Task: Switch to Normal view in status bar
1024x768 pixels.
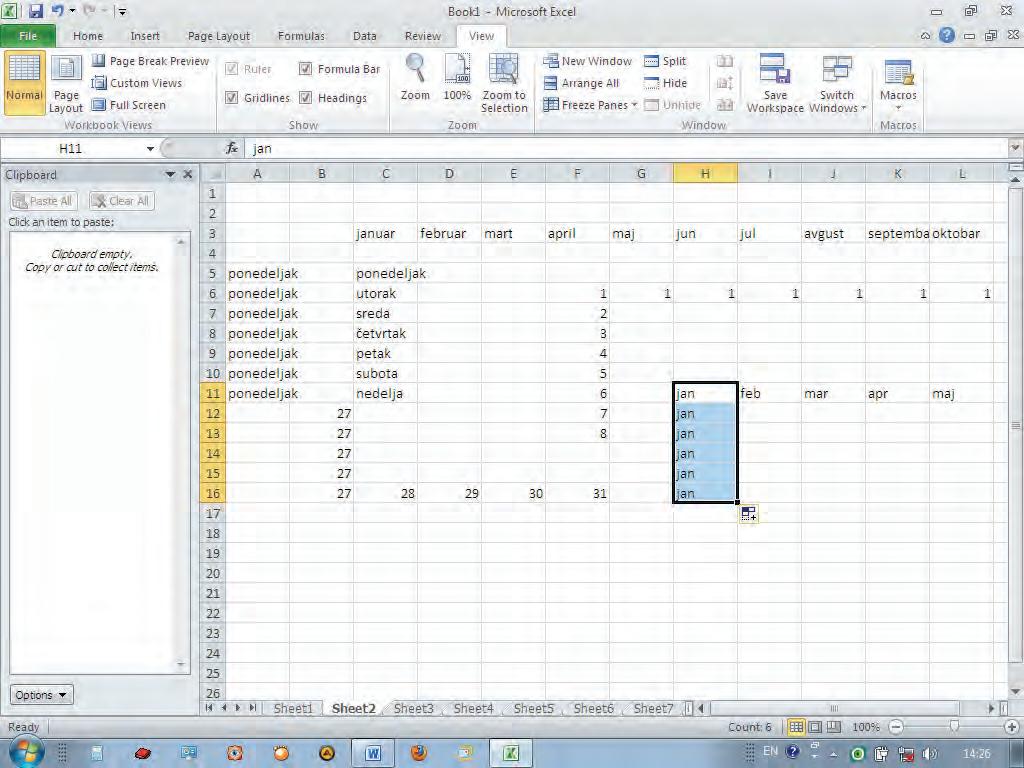Action: pyautogui.click(x=796, y=726)
